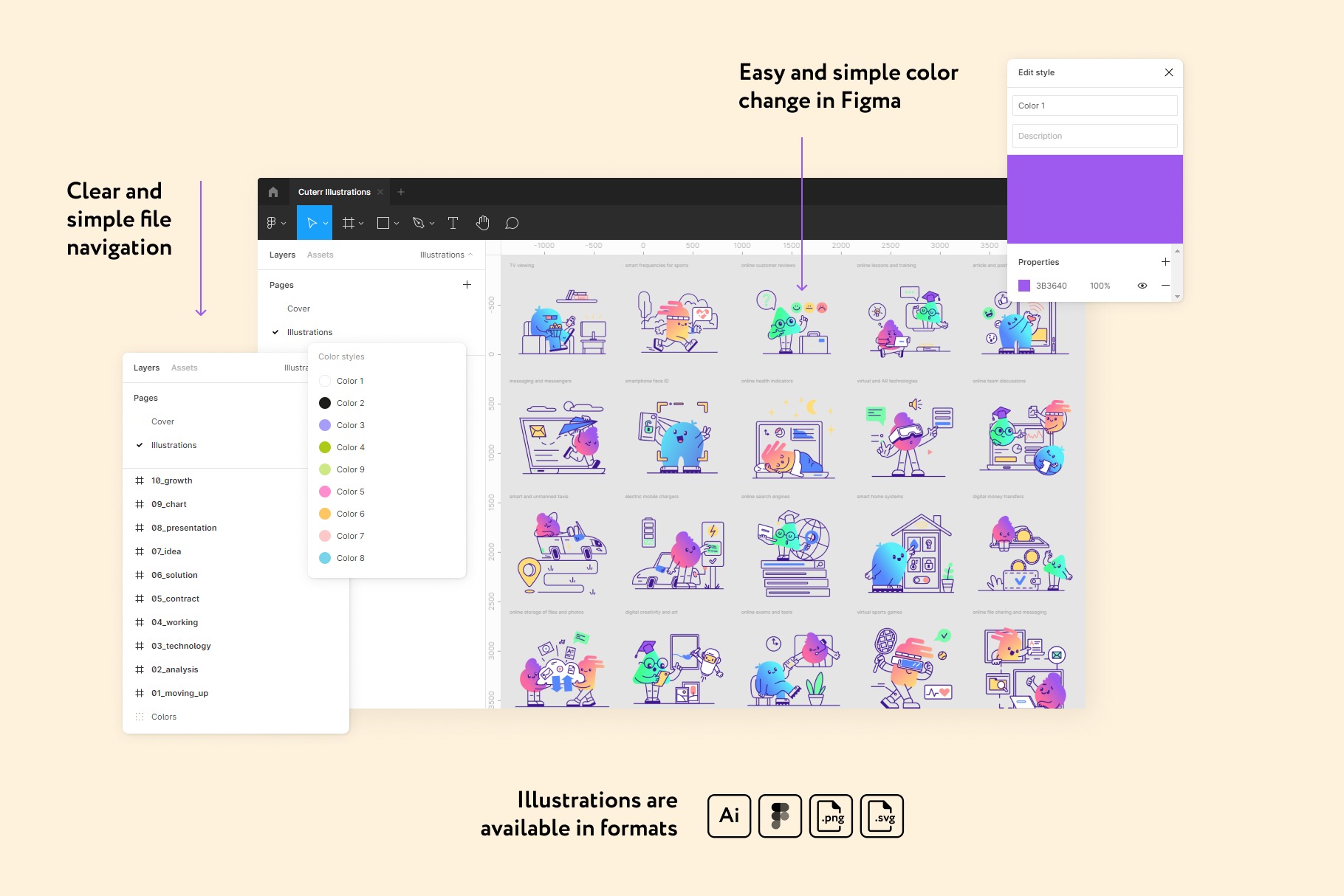
Task: Select Illustrations page in floating panel
Action: click(x=174, y=445)
